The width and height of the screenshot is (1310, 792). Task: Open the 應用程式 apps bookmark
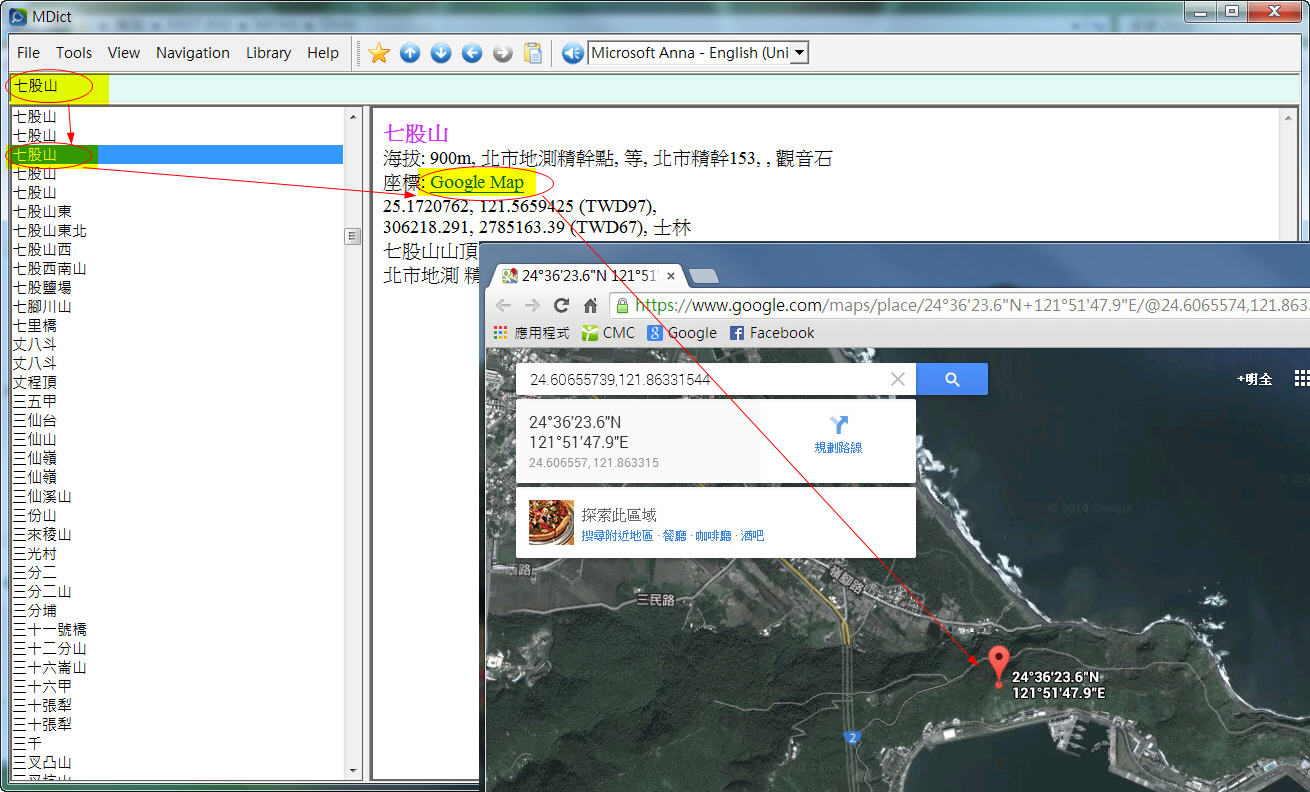532,333
